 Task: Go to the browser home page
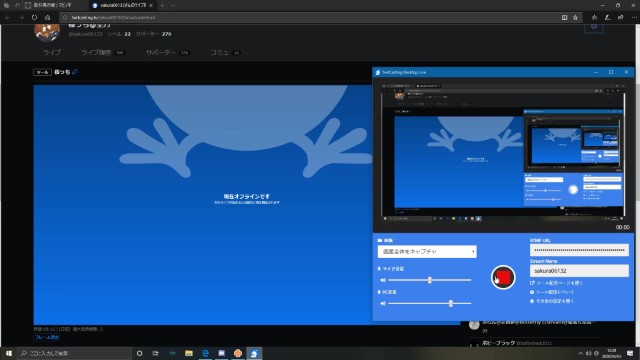point(48,18)
